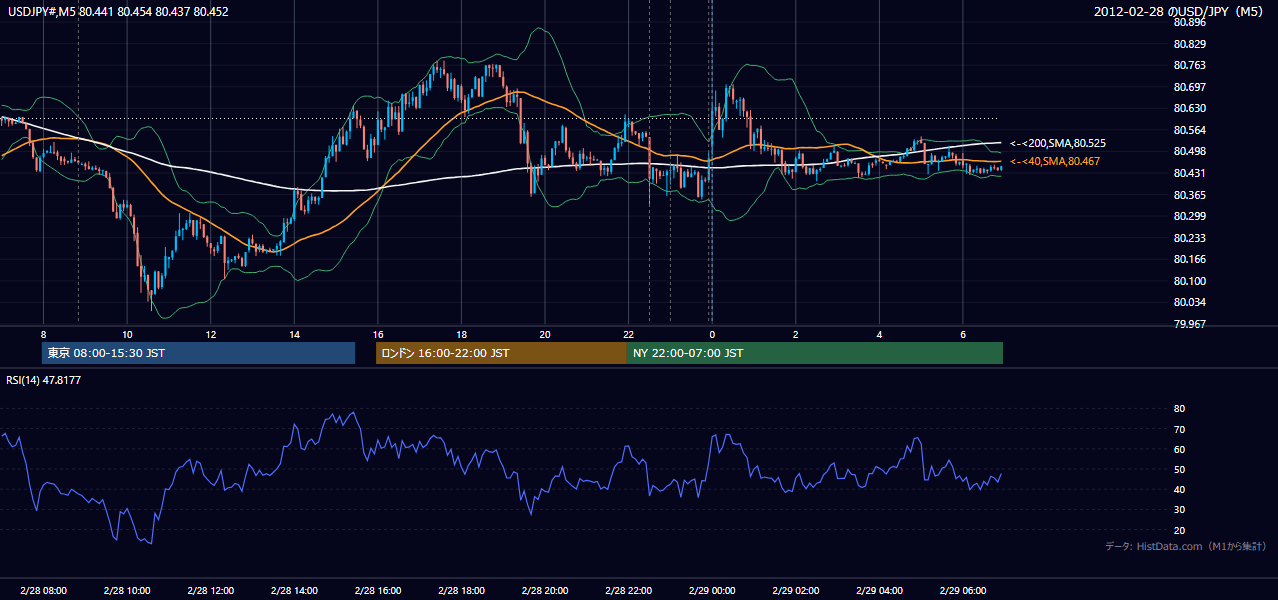The image size is (1278, 600).
Task: Click price axis value 80.763
Action: click(x=1190, y=66)
